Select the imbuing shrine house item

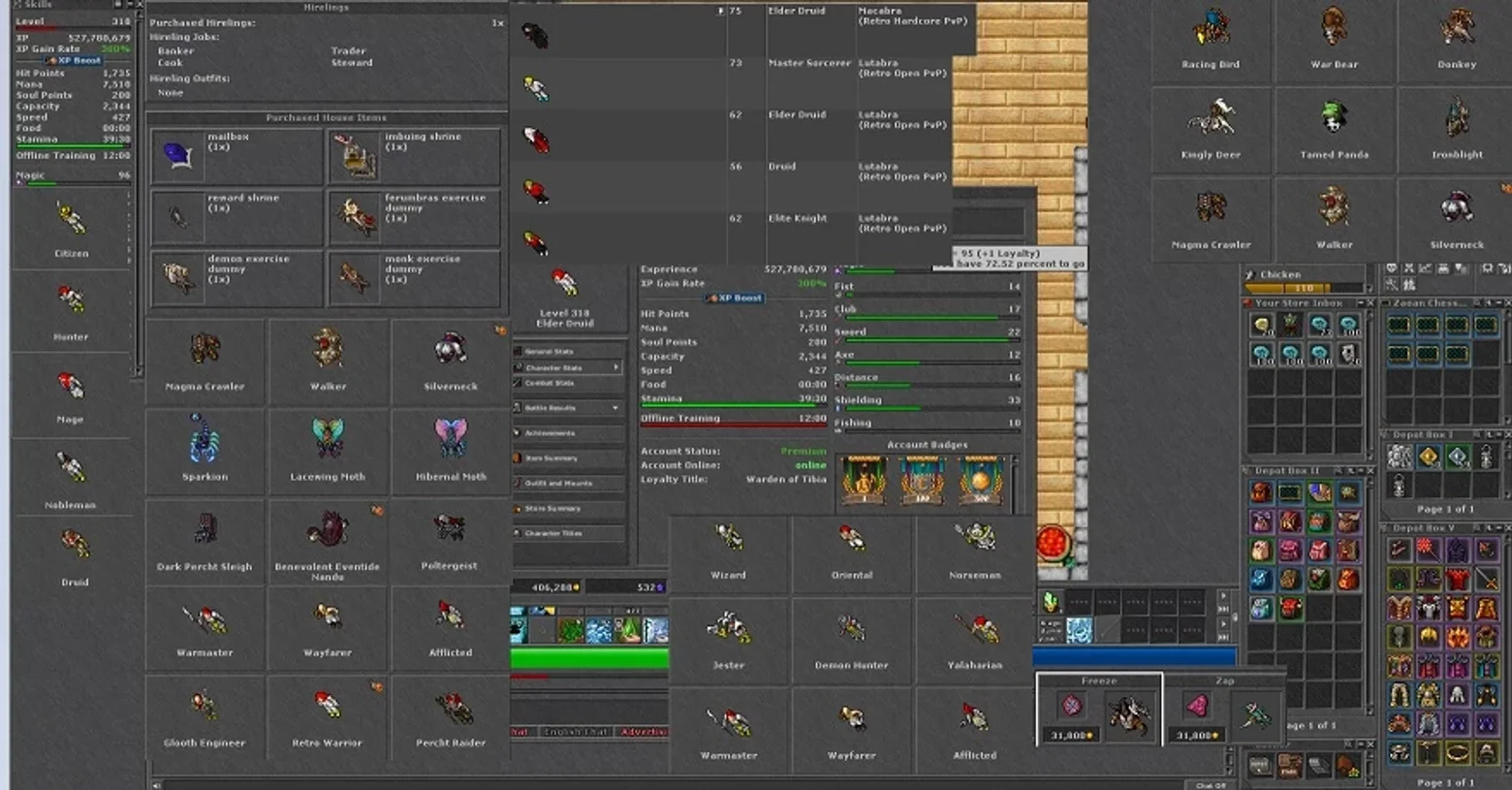point(414,156)
